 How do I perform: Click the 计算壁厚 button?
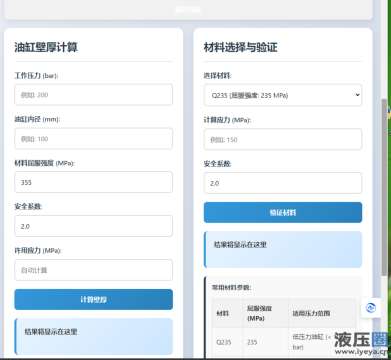pos(93,299)
